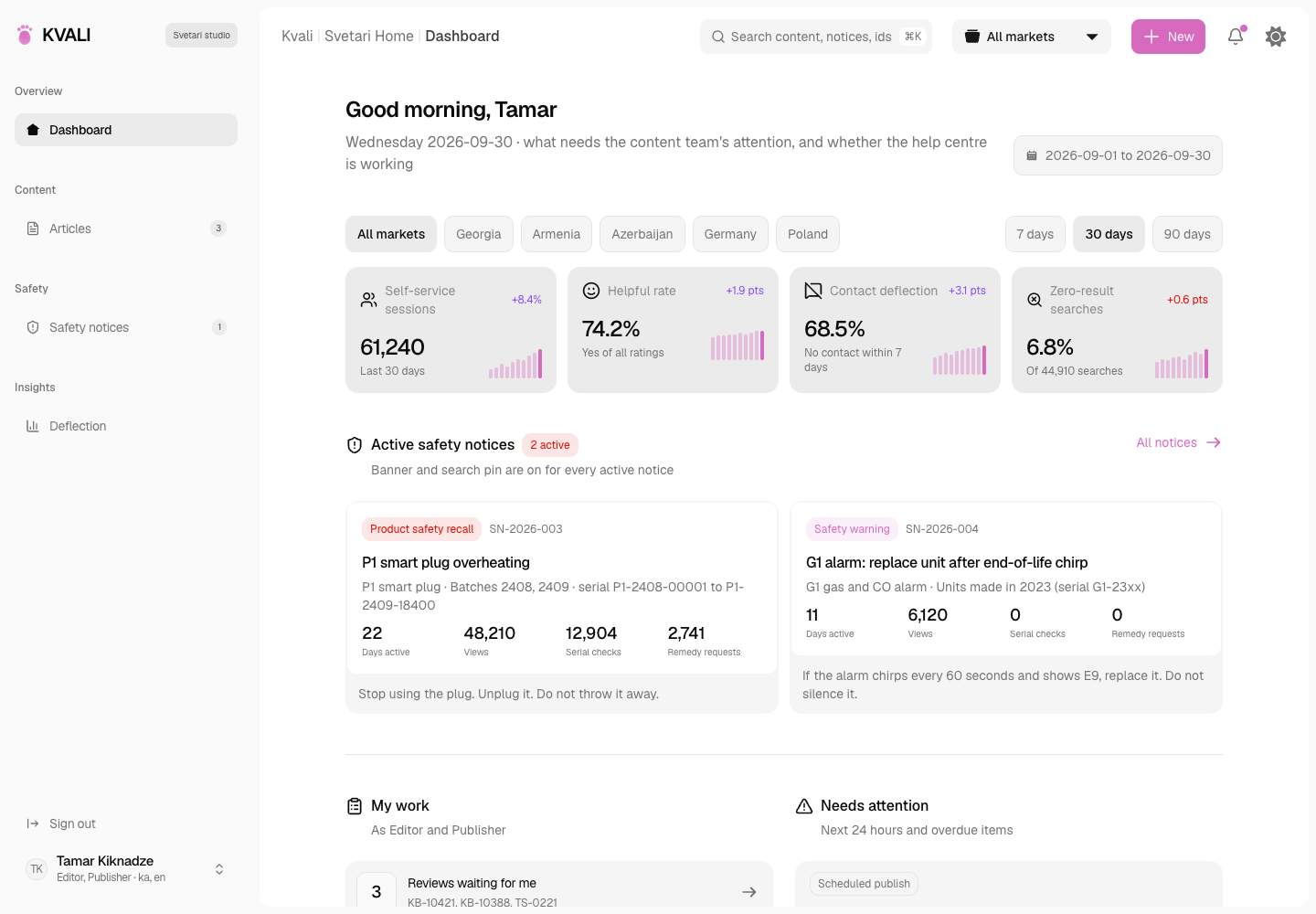Click the Helpful rate sparkline chart
This screenshot has width=1316, height=914.
[738, 345]
